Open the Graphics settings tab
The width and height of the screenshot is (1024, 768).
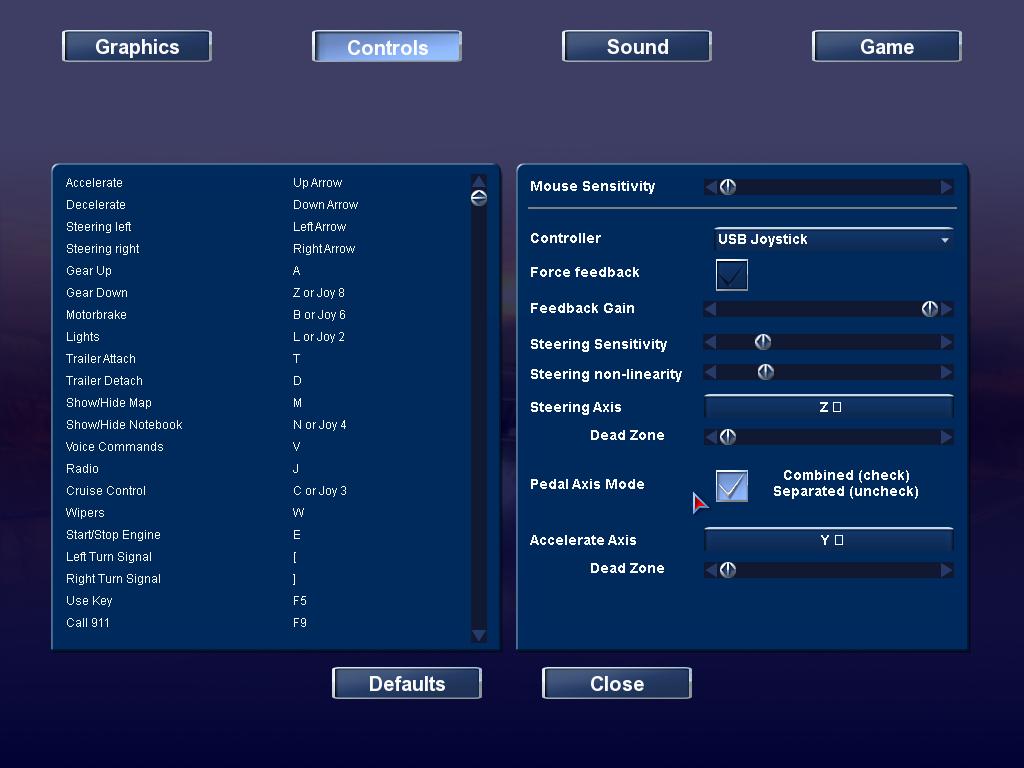click(137, 46)
